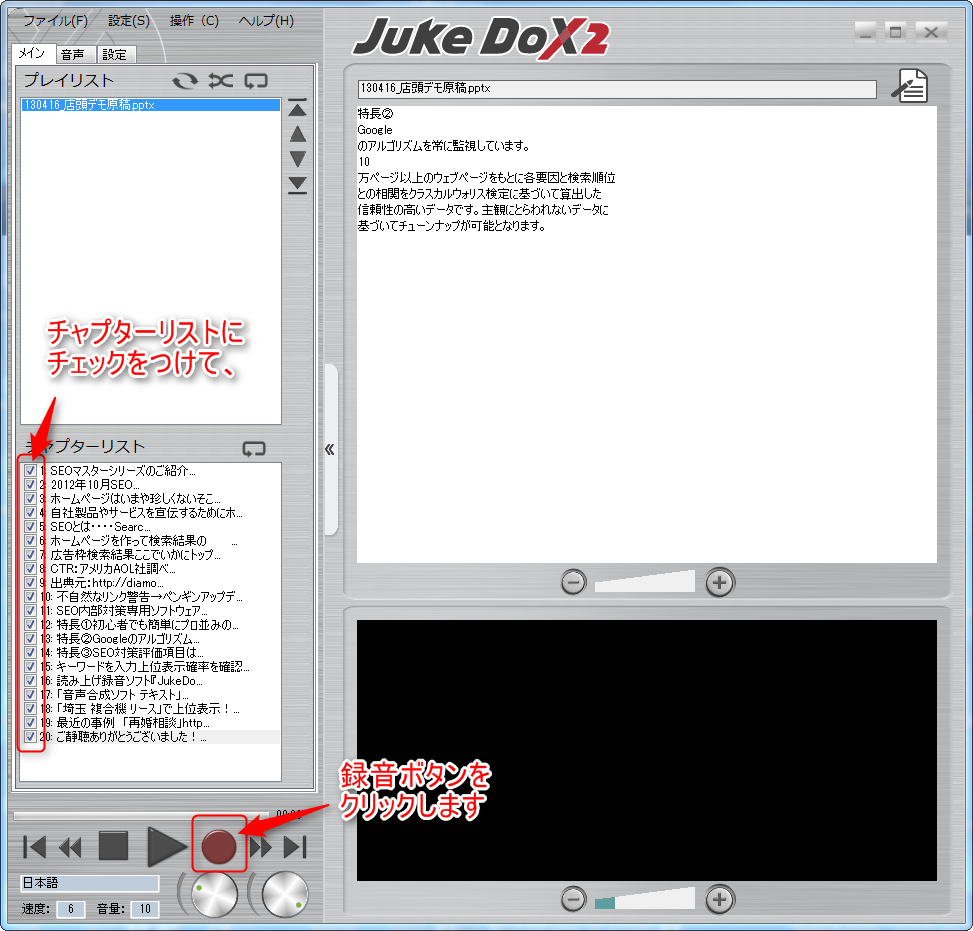The width and height of the screenshot is (973, 931).
Task: Open the ヘルプ(H) menu
Action: [266, 20]
